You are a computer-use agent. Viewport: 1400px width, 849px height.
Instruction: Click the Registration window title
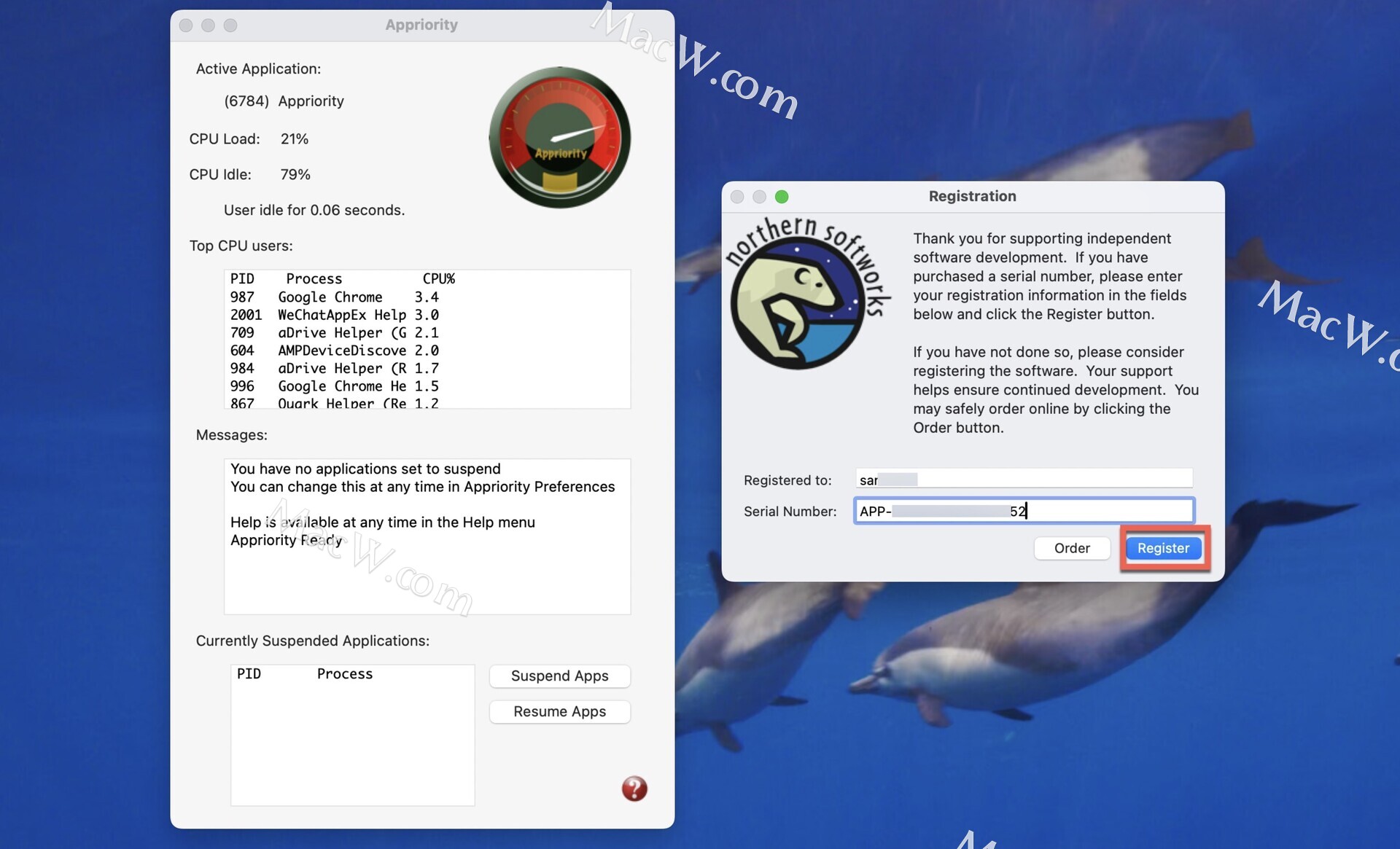pyautogui.click(x=972, y=196)
